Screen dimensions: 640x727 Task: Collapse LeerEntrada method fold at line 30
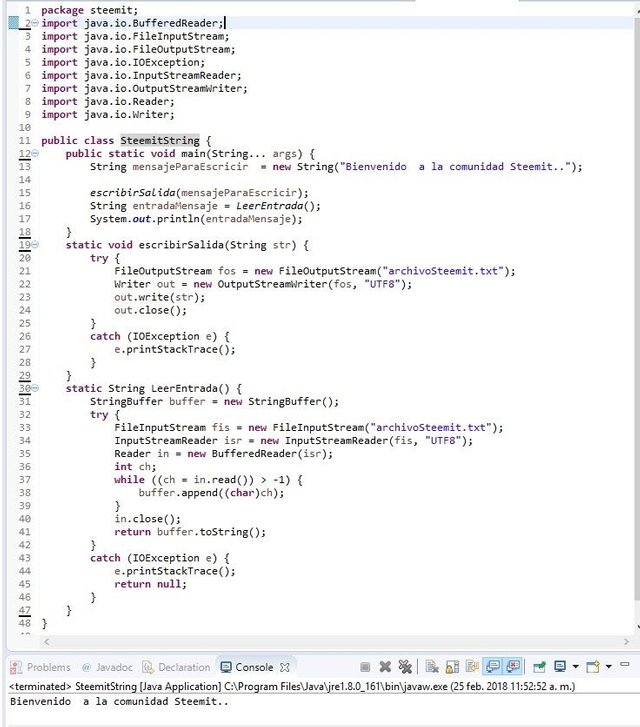tap(35, 388)
